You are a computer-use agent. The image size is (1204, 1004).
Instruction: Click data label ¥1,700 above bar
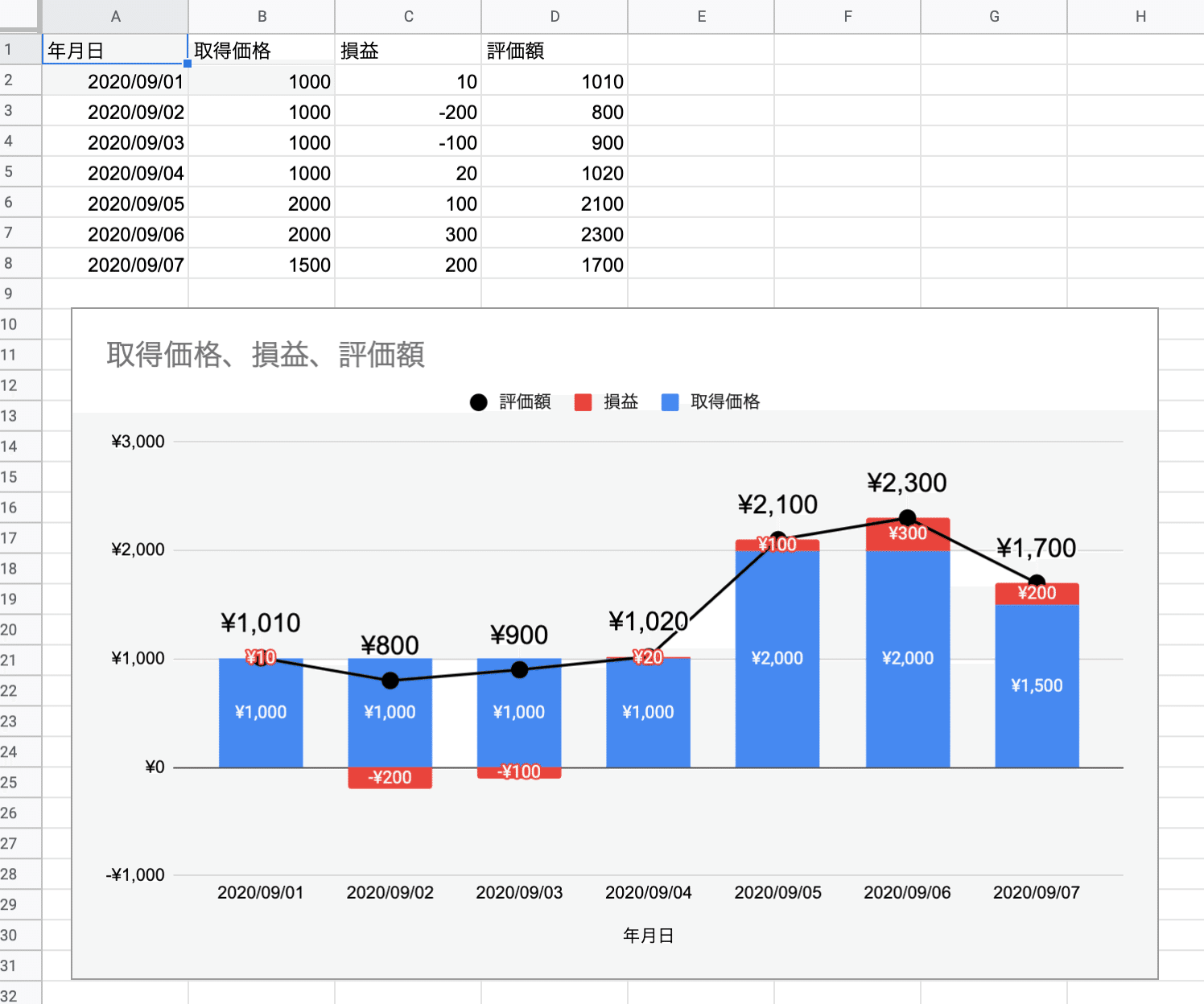(1037, 548)
